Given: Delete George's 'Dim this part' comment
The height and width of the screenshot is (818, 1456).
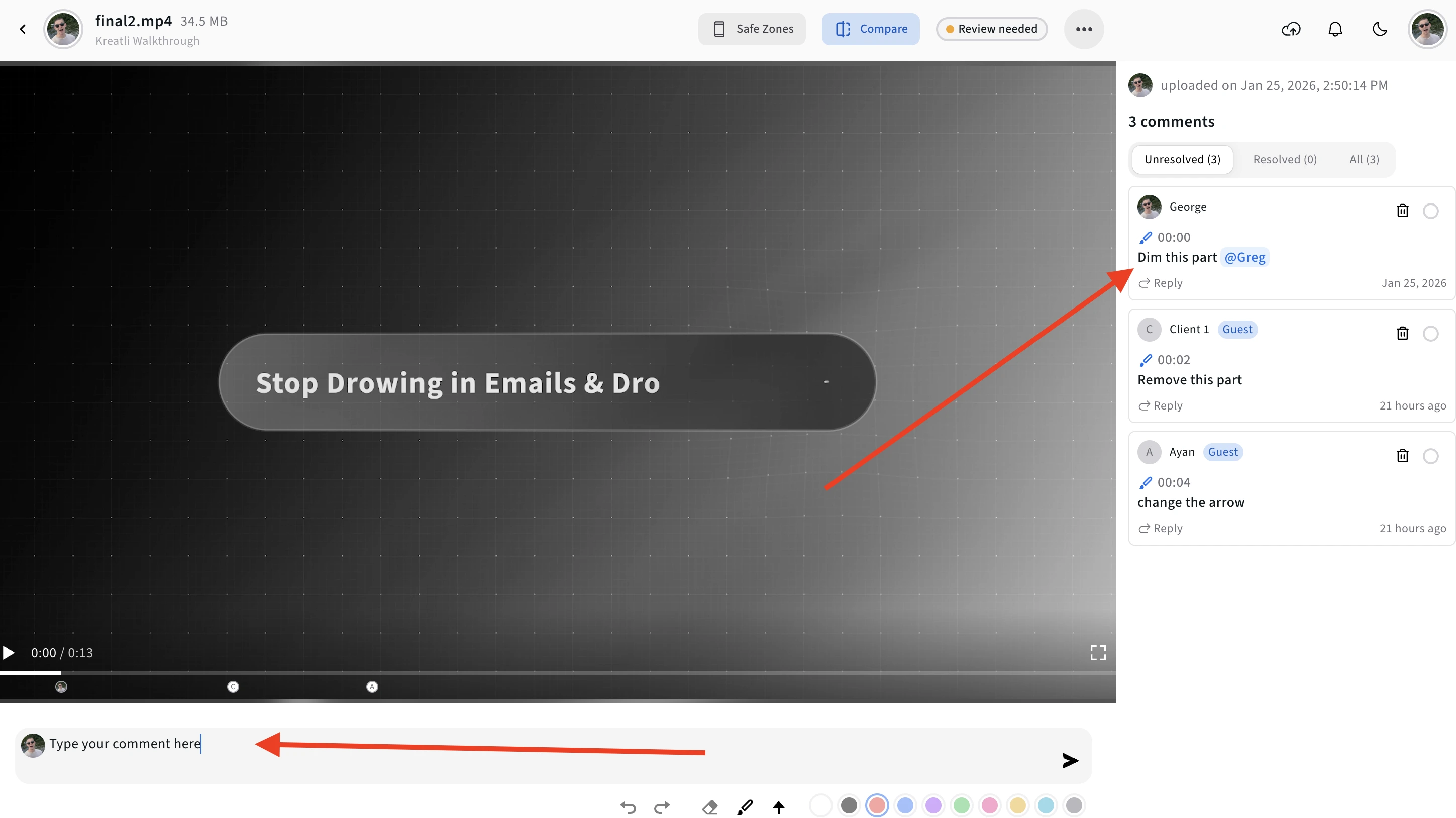Looking at the screenshot, I should (x=1403, y=211).
